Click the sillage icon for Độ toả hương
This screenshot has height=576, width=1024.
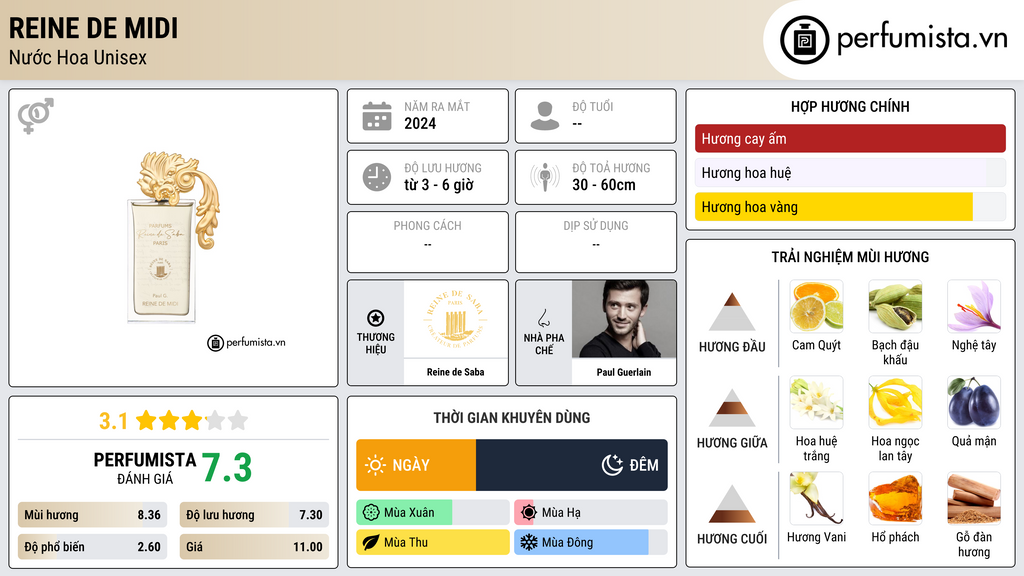tap(545, 177)
